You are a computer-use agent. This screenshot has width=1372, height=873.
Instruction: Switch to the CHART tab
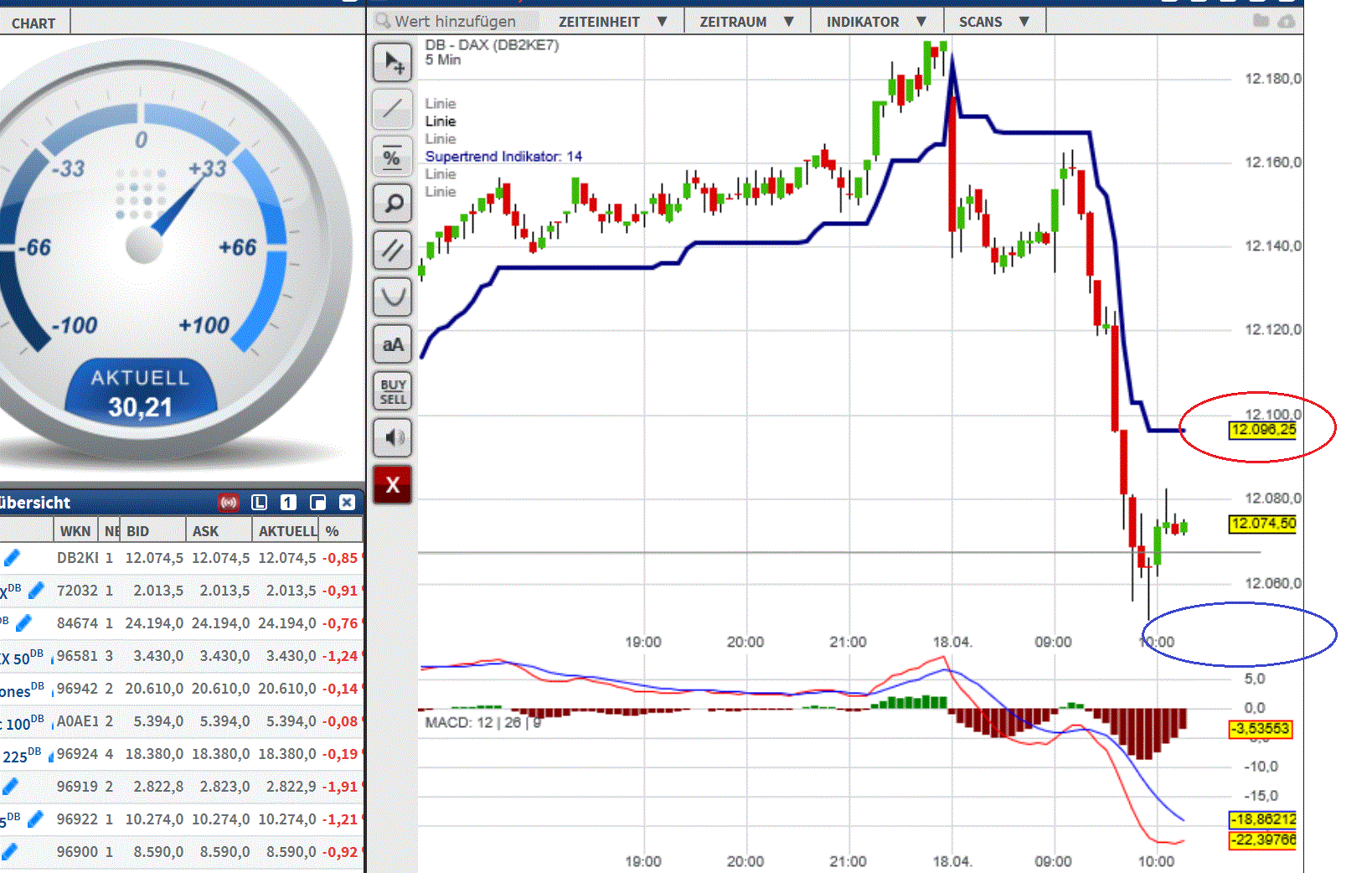[34, 23]
